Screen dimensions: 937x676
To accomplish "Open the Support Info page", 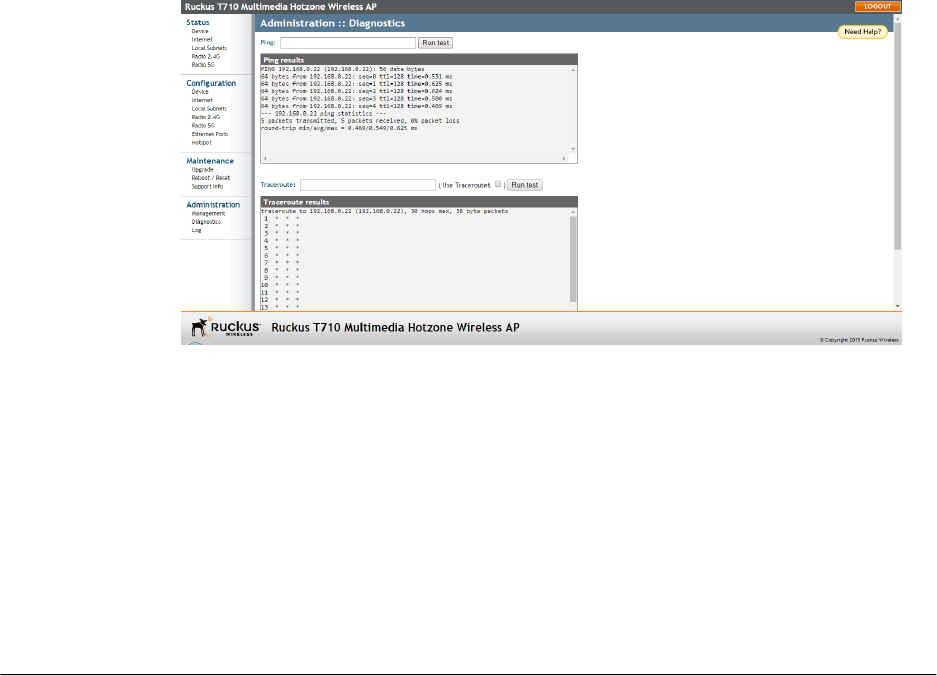I will (x=207, y=186).
